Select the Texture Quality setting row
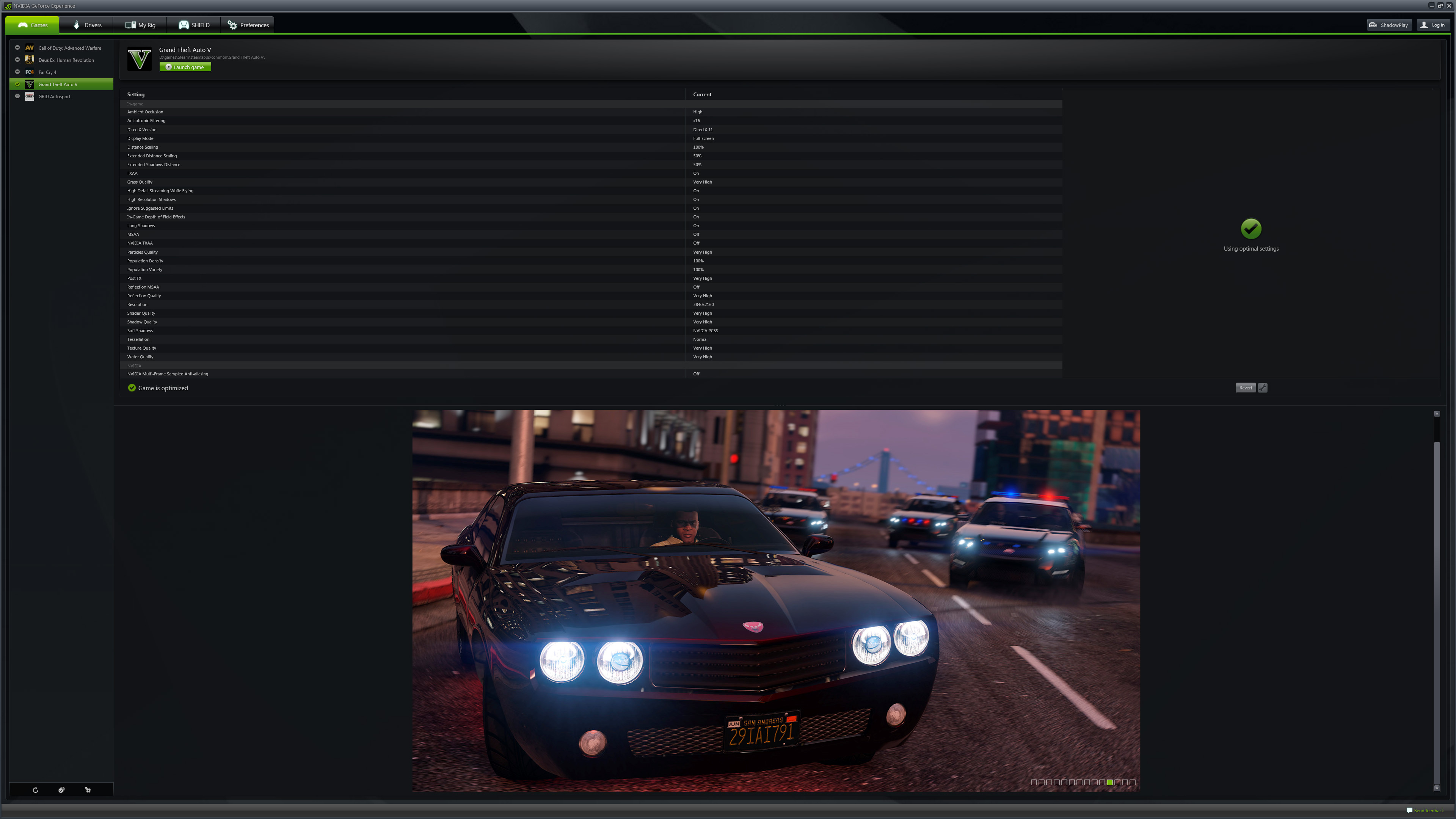 tap(591, 348)
